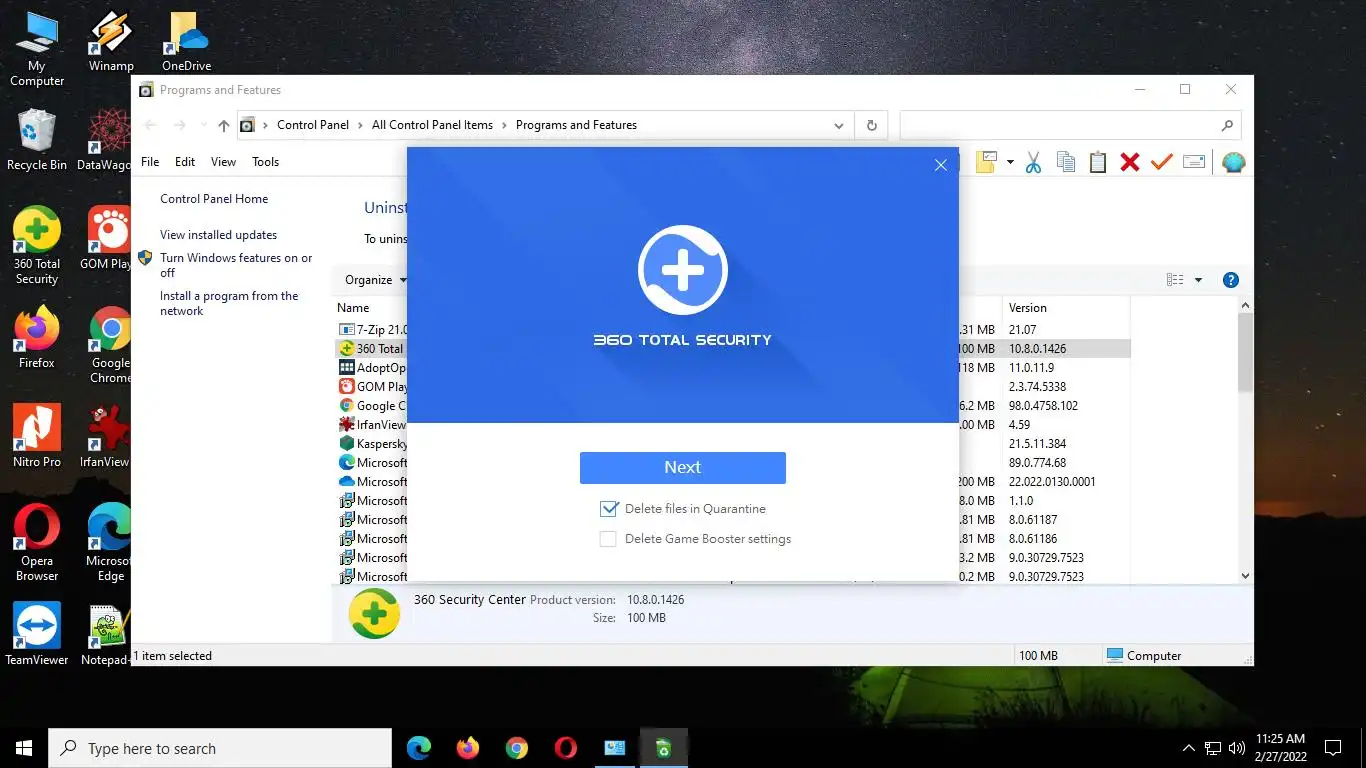The width and height of the screenshot is (1366, 768).
Task: Click the blue Help question mark icon
Action: coord(1231,280)
